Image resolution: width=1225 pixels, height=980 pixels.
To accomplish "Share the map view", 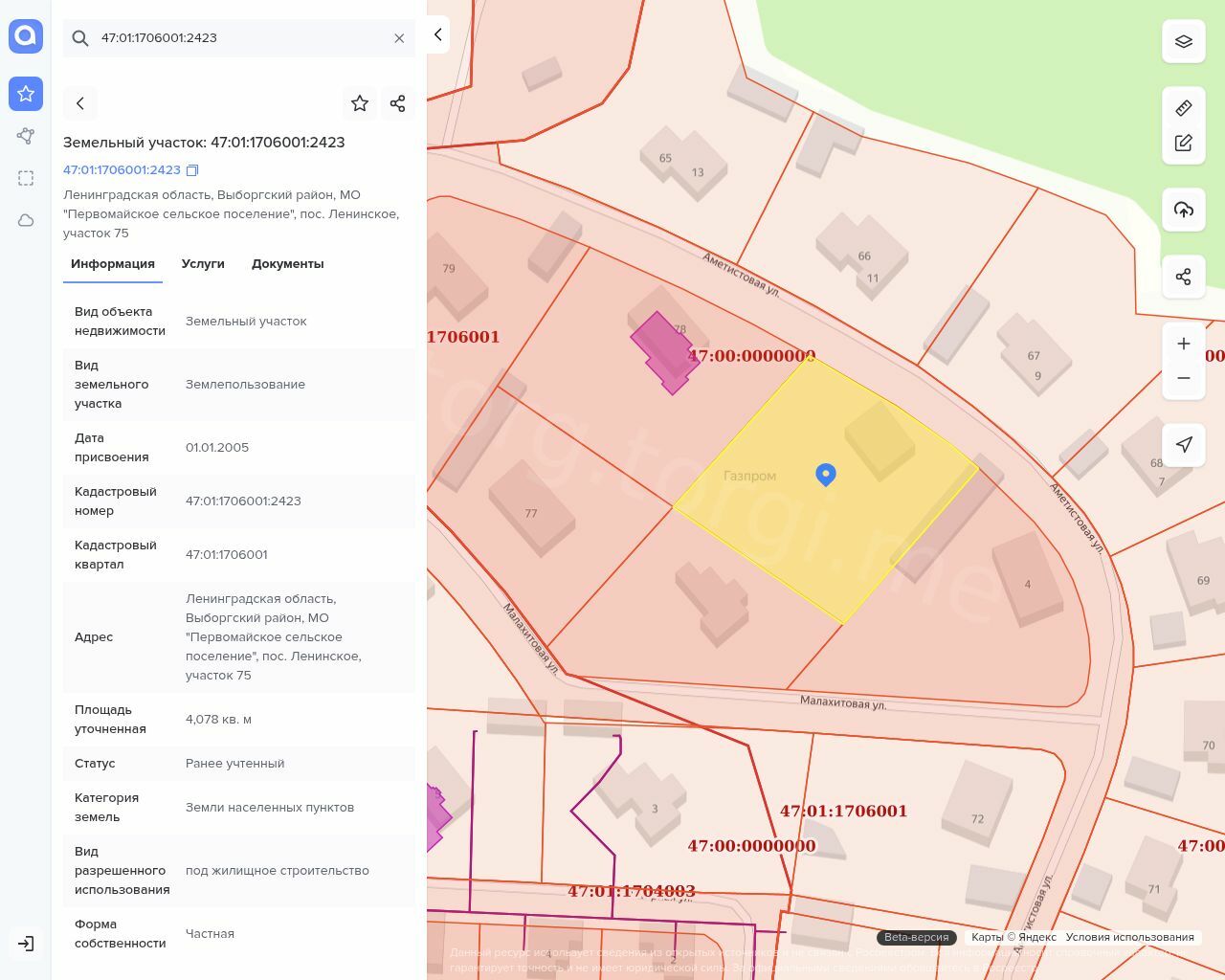I will (x=1183, y=278).
